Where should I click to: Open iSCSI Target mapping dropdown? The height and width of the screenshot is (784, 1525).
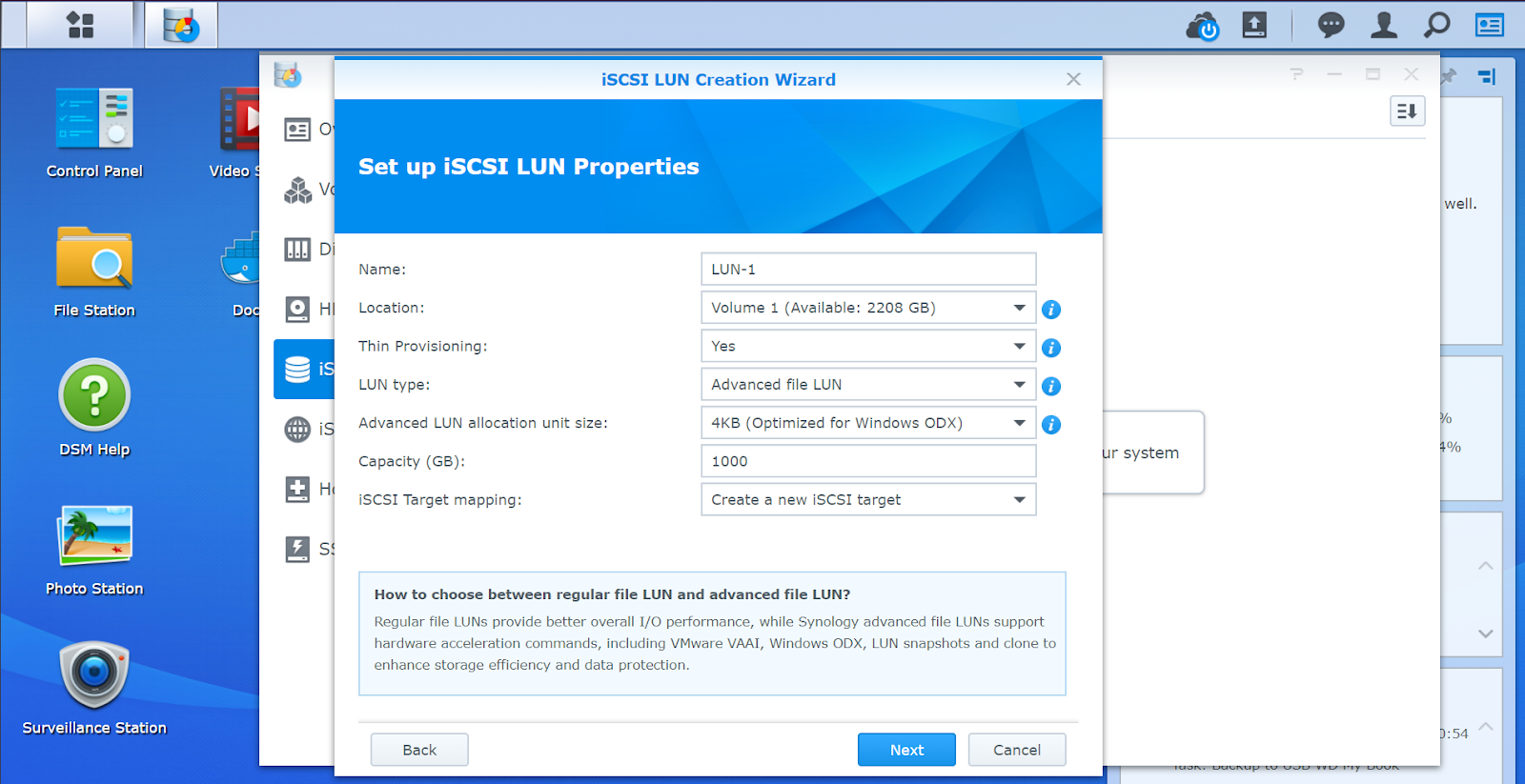pyautogui.click(x=868, y=499)
